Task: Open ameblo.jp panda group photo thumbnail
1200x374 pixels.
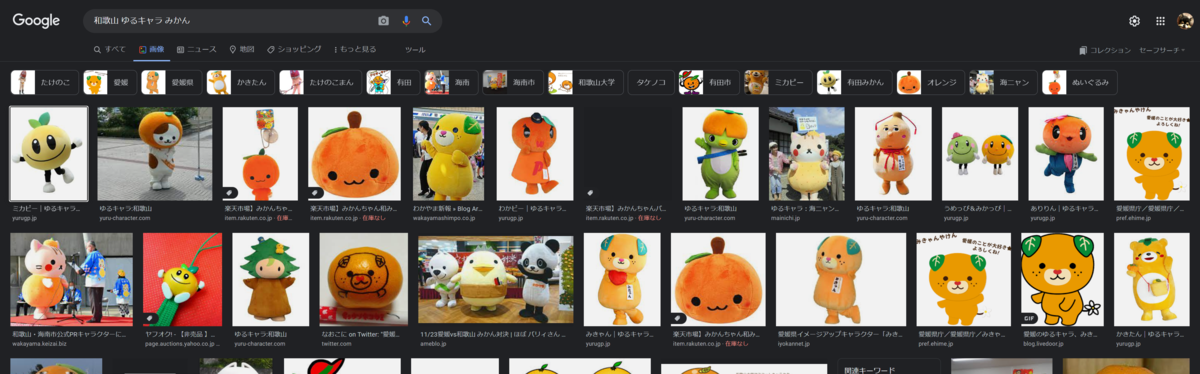Action: point(496,280)
